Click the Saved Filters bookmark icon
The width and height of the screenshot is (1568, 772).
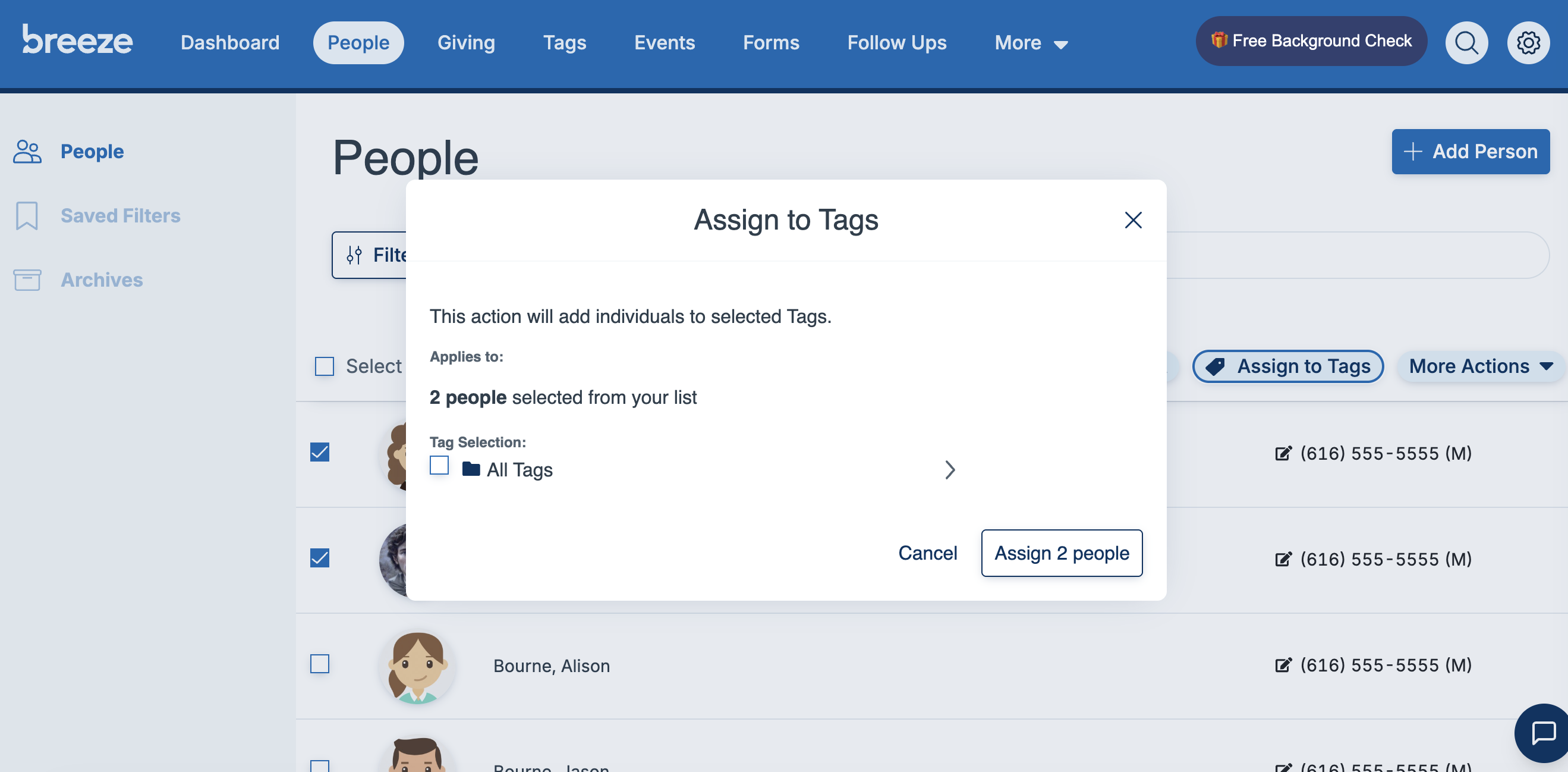coord(27,216)
